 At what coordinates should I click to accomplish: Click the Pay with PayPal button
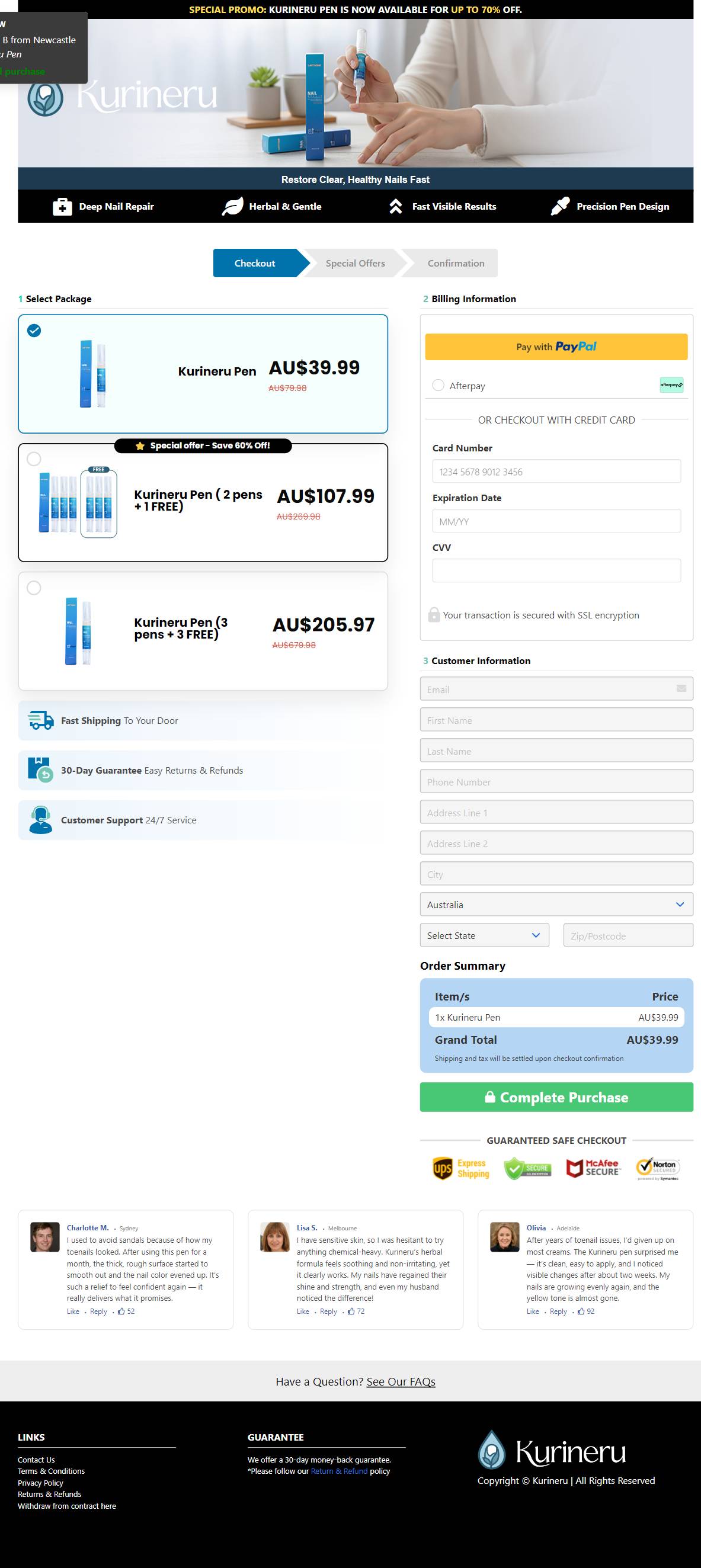(x=556, y=347)
